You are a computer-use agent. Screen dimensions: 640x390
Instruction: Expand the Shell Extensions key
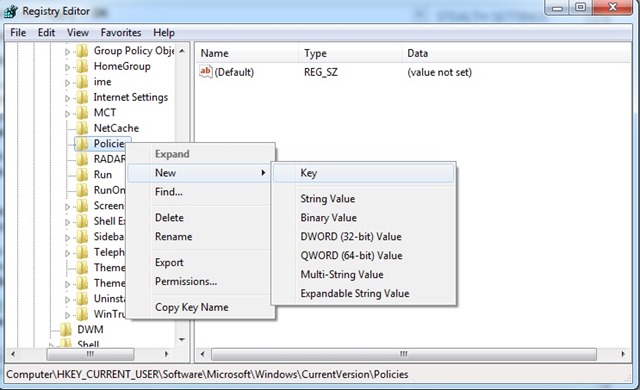[x=67, y=222]
